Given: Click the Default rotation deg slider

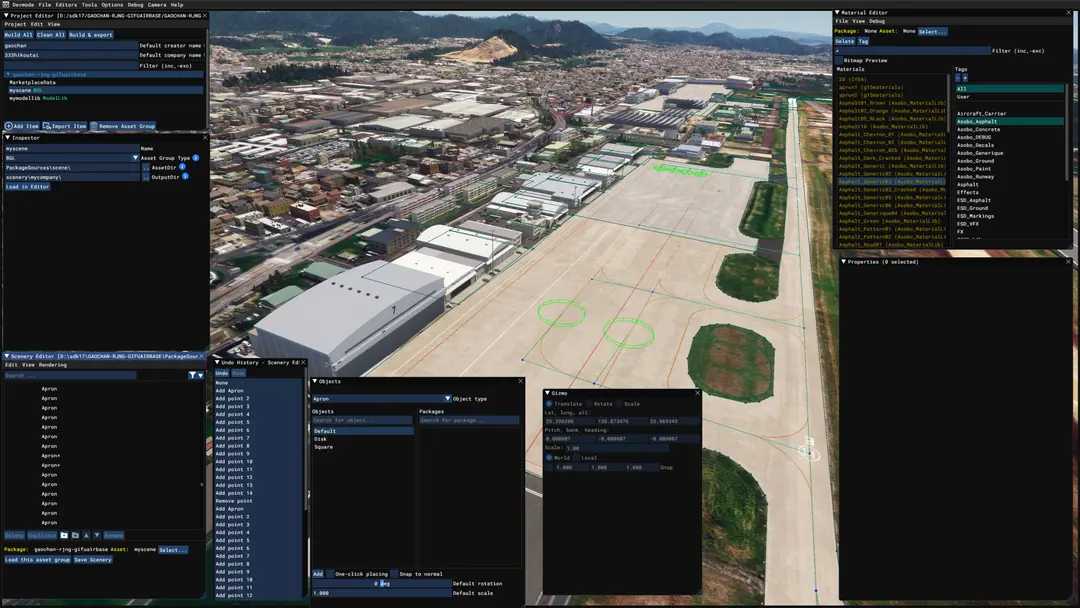Looking at the screenshot, I should click(382, 583).
